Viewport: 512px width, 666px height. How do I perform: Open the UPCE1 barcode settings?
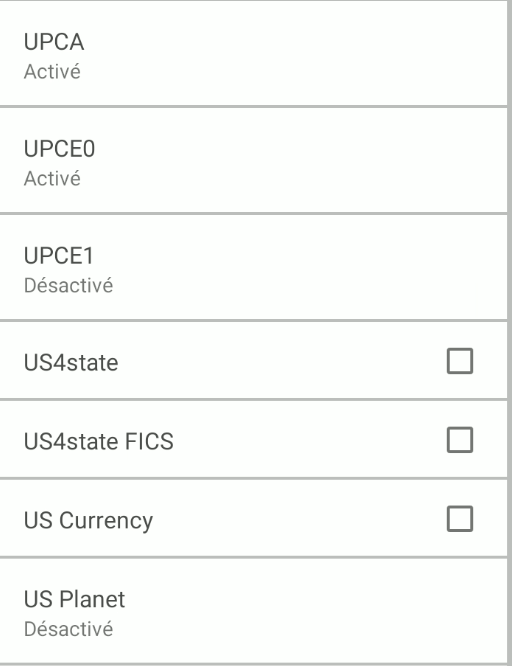coord(253,268)
